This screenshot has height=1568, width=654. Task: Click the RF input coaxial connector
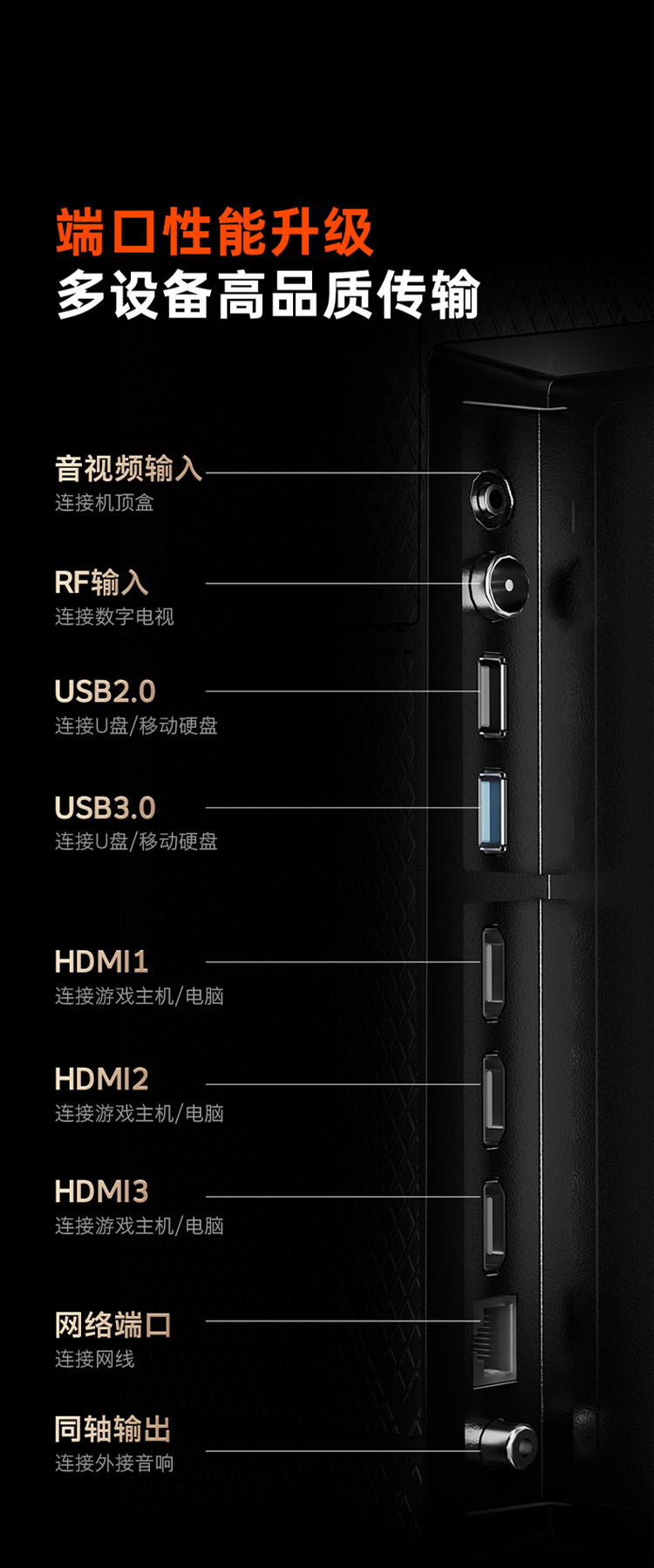coord(495,584)
